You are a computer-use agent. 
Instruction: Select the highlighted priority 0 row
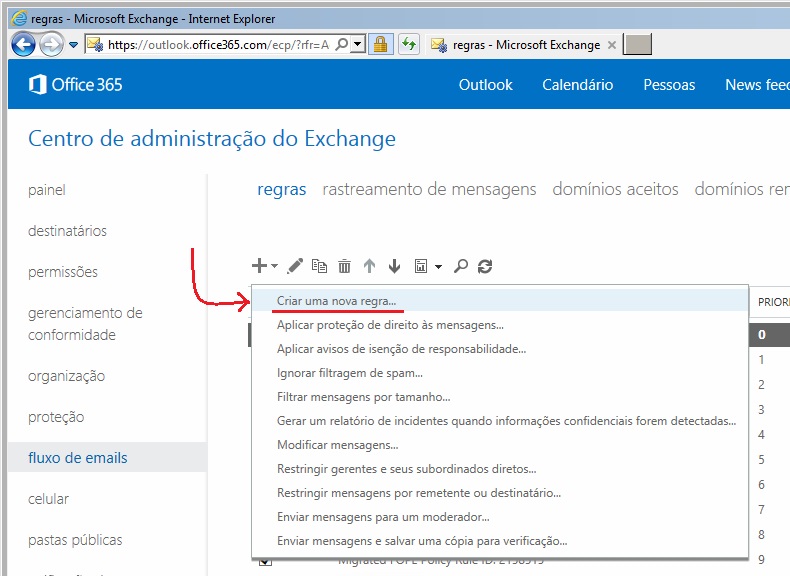point(769,335)
